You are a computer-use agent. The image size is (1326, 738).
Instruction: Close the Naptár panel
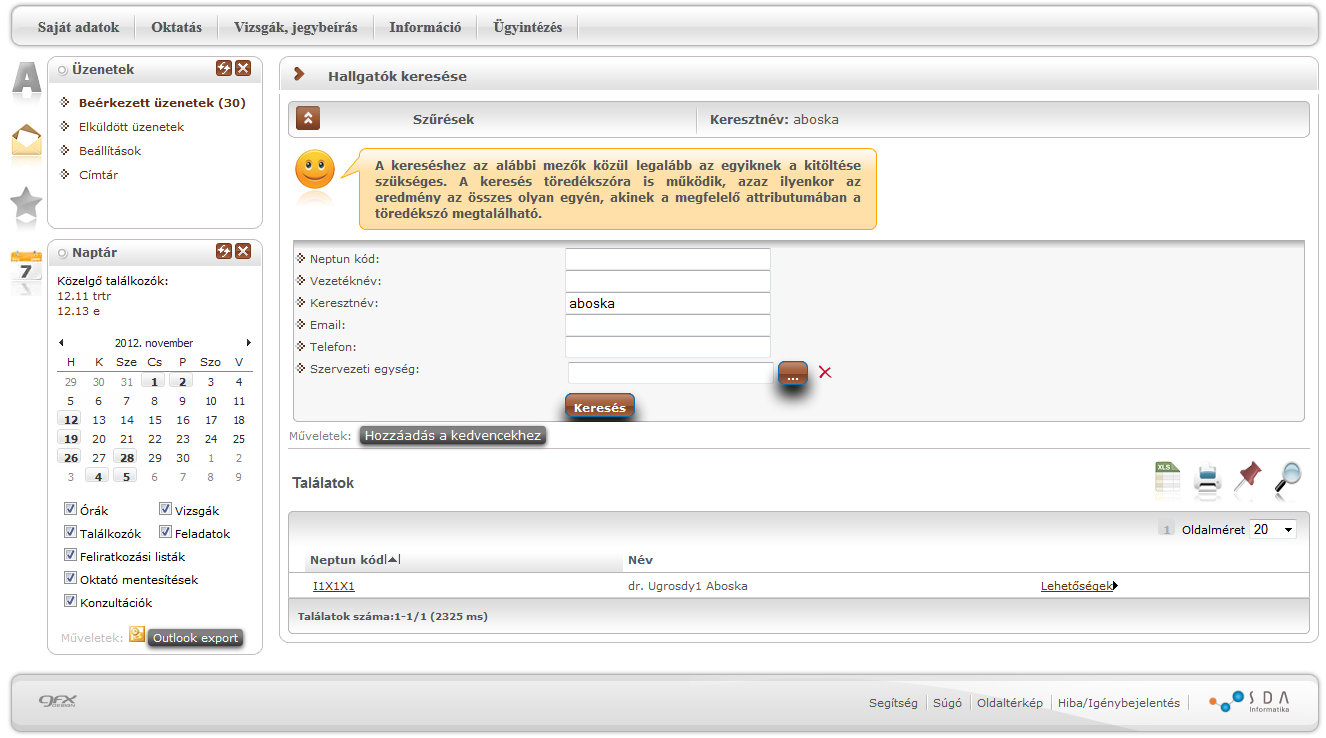(243, 251)
